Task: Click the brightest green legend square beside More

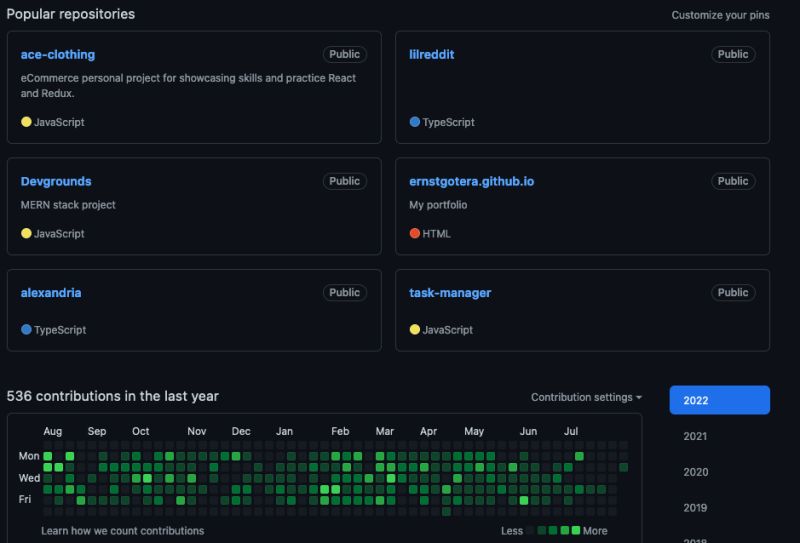Action: 576,530
